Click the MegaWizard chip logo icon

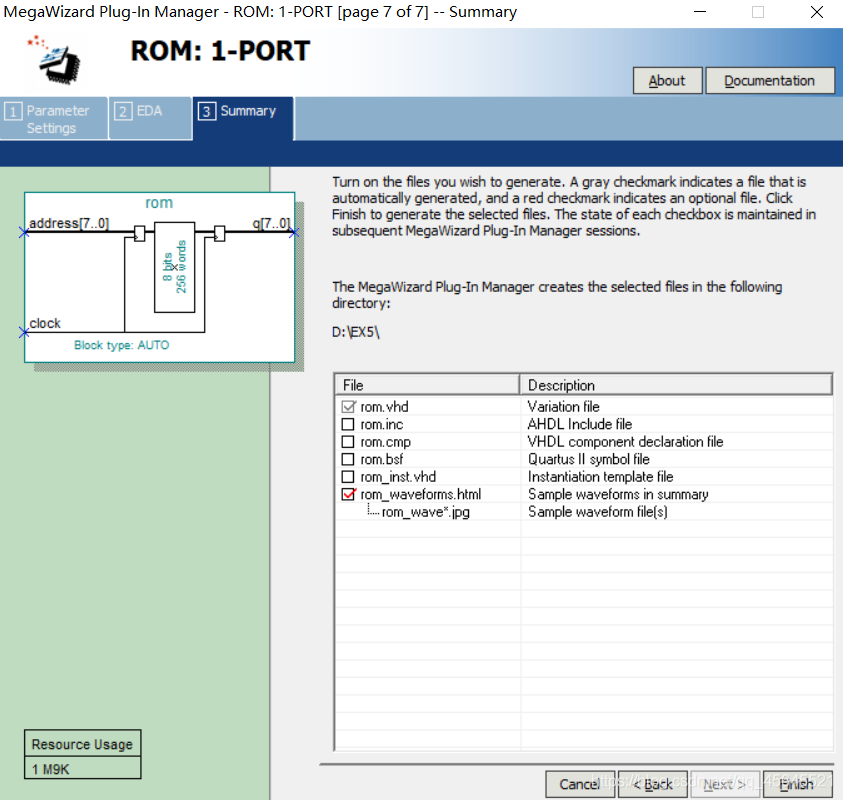[55, 60]
